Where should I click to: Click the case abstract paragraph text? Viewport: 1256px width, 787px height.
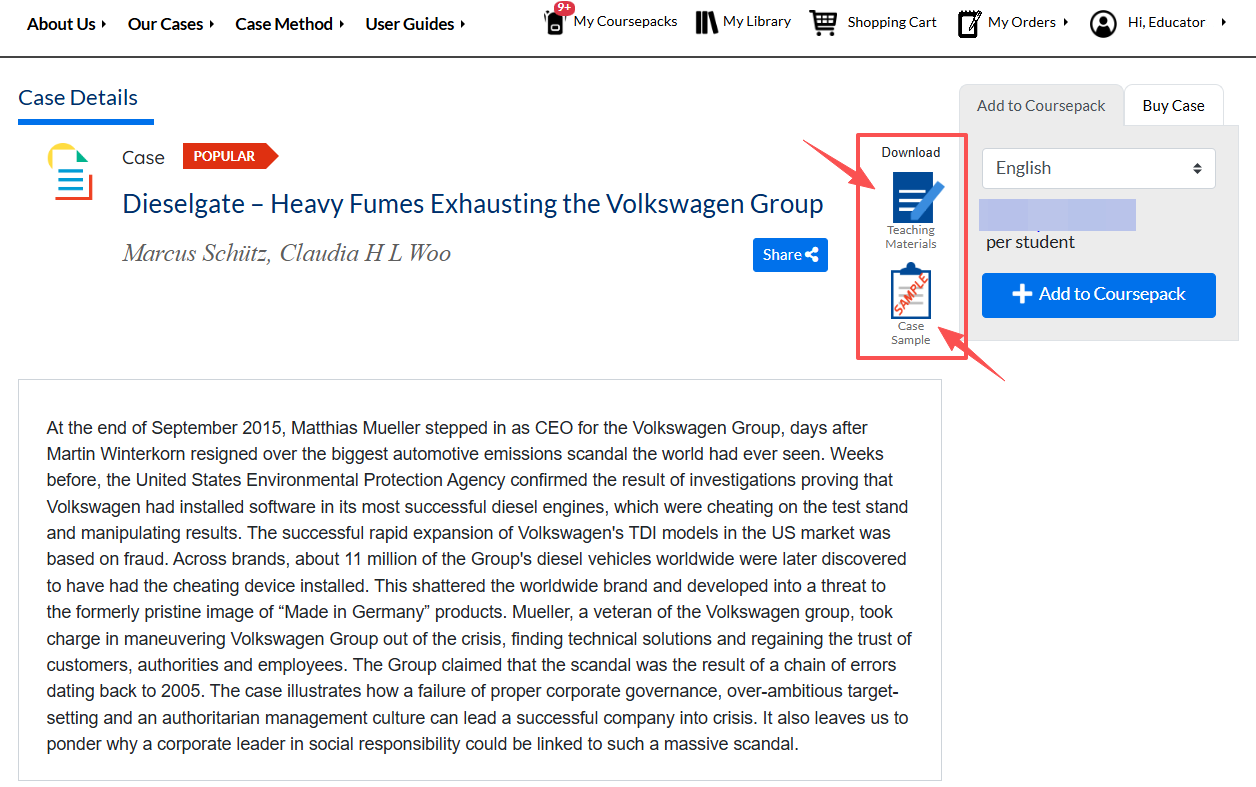[x=479, y=586]
